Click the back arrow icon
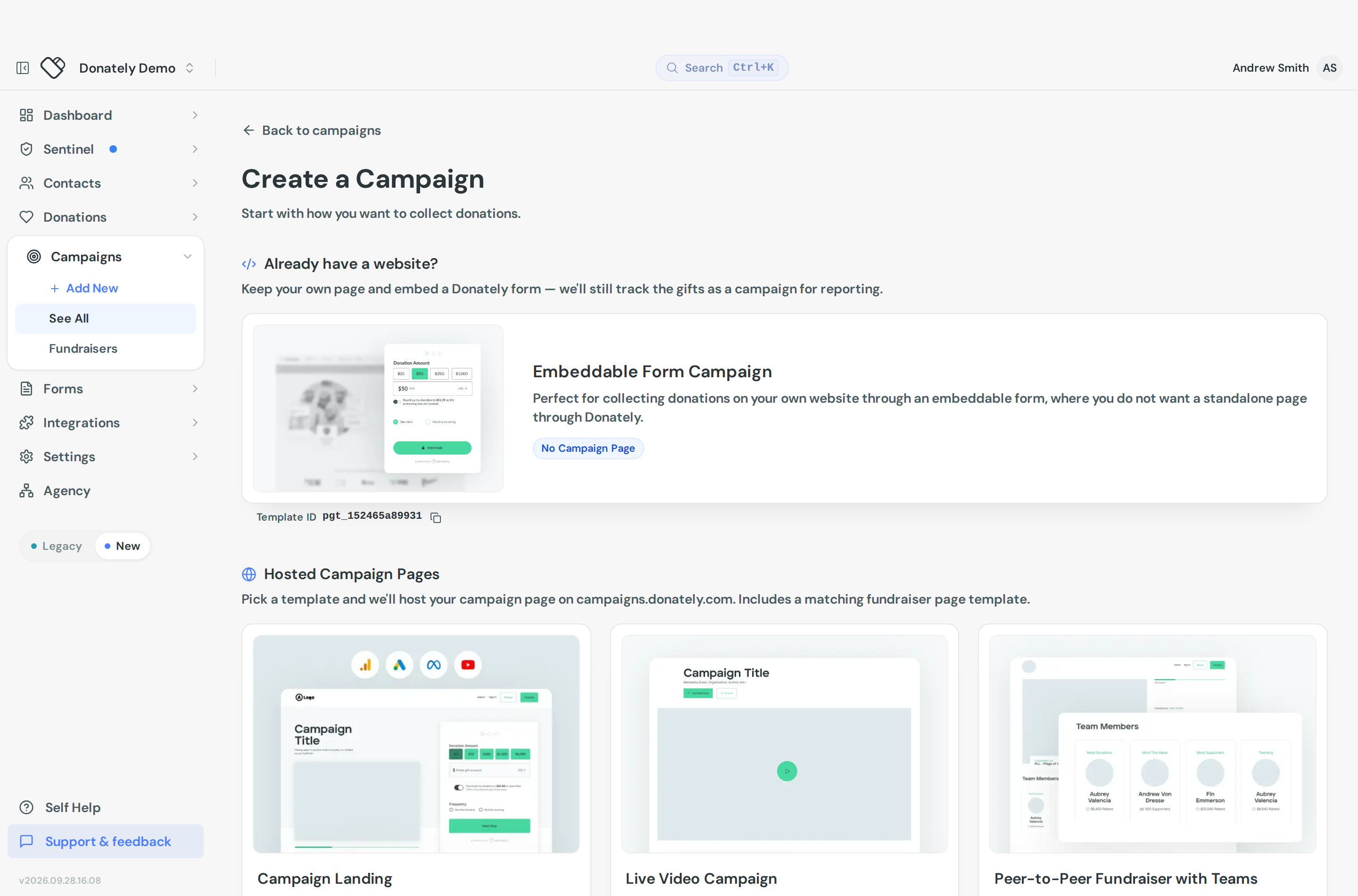The height and width of the screenshot is (896, 1358). 248,130
